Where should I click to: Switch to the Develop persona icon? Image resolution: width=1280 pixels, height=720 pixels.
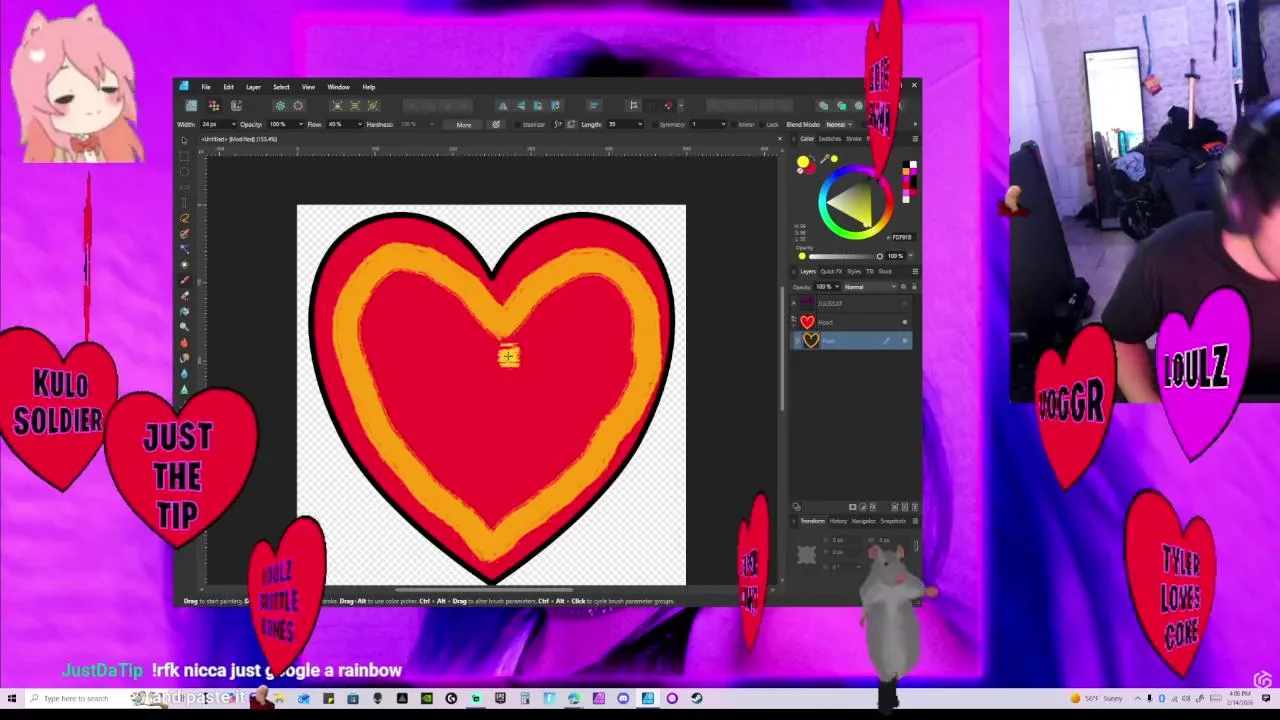pyautogui.click(x=236, y=105)
